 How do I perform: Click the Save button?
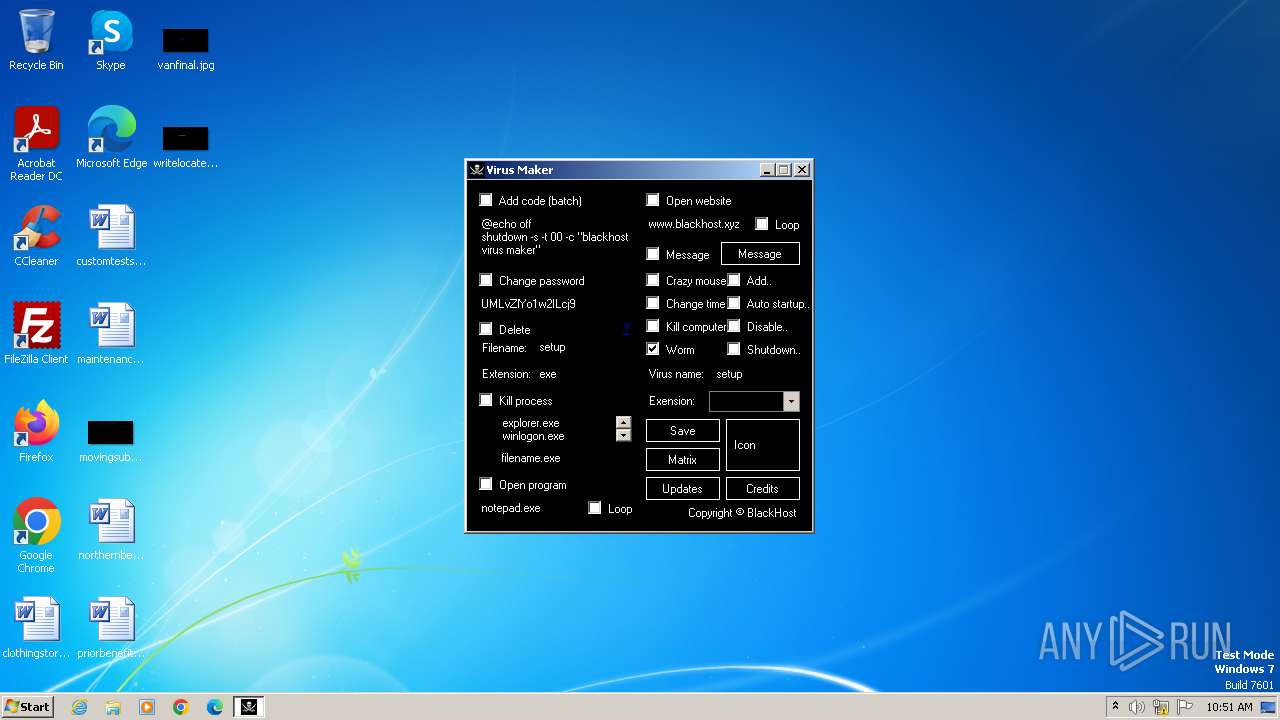coord(683,431)
